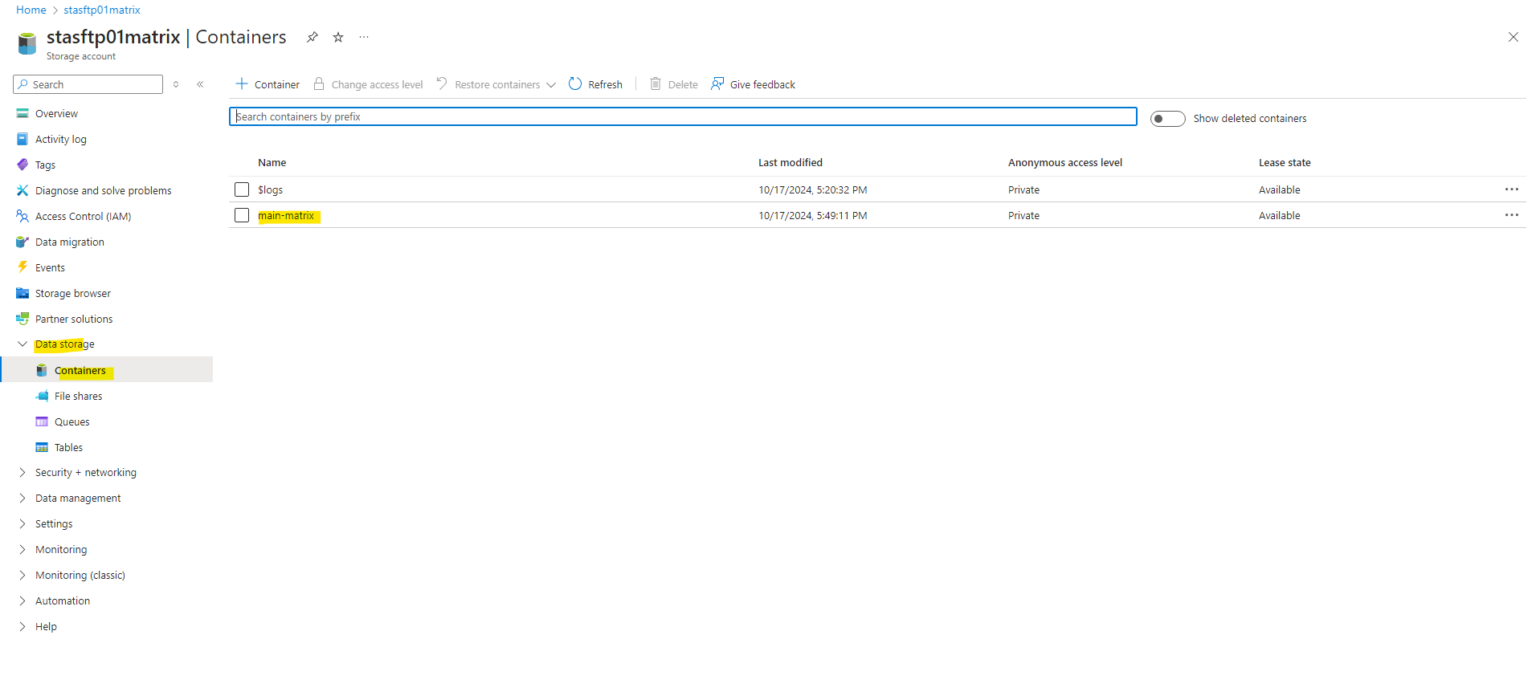Open Give feedback
Image resolution: width=1536 pixels, height=692 pixels.
pyautogui.click(x=753, y=84)
